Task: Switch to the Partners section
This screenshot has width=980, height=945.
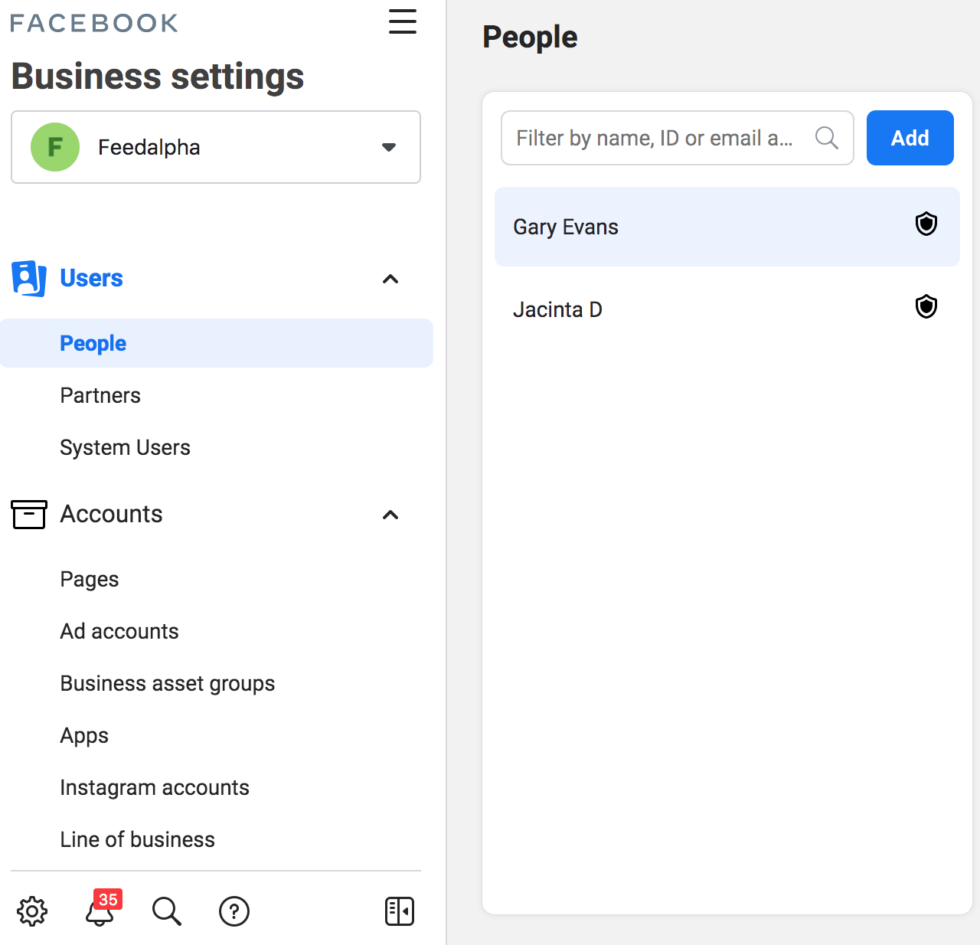Action: coord(100,395)
